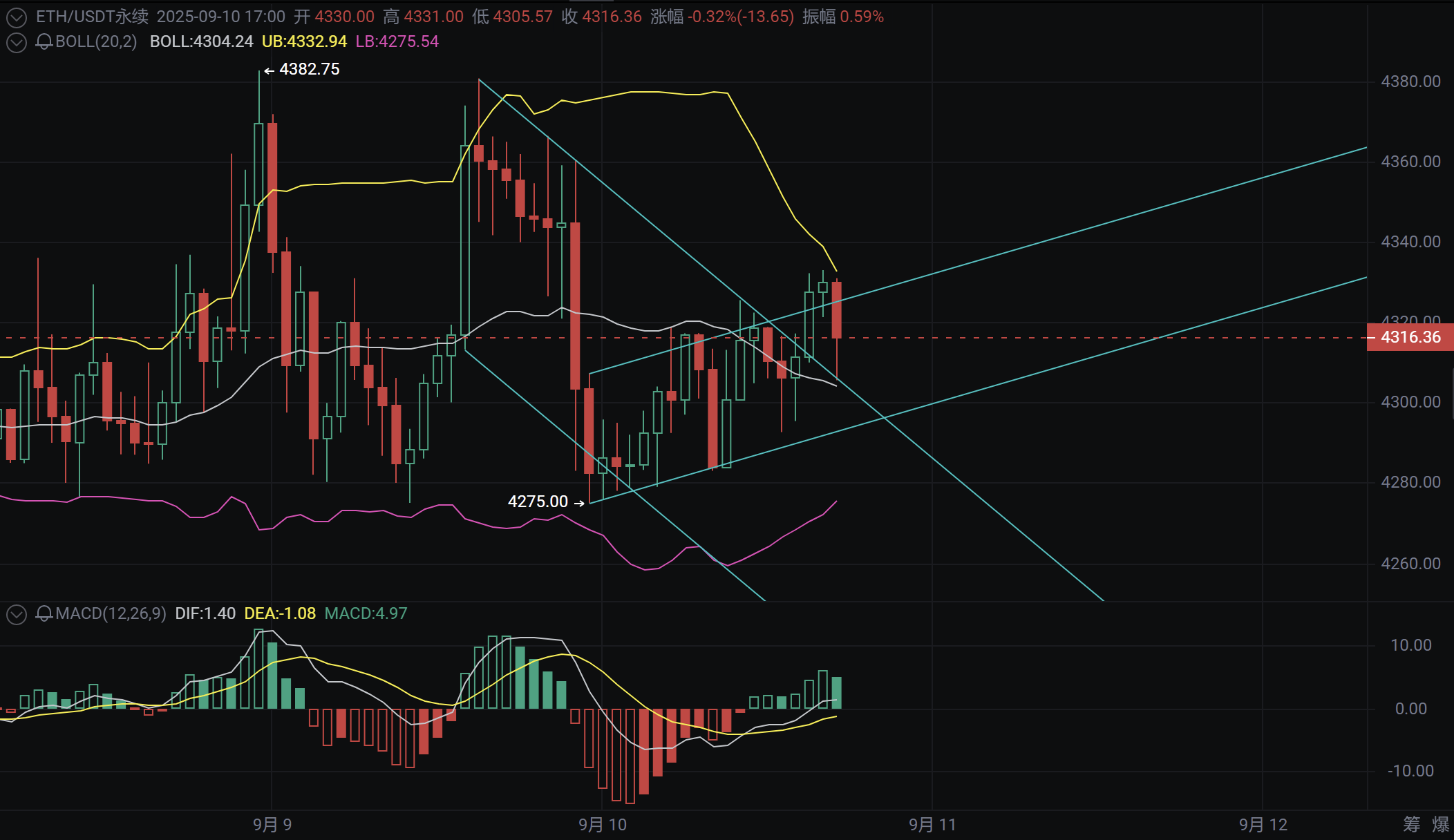Screen dimensions: 1454x840
Task: Open the 筹 chip distribution button
Action: point(1412,824)
